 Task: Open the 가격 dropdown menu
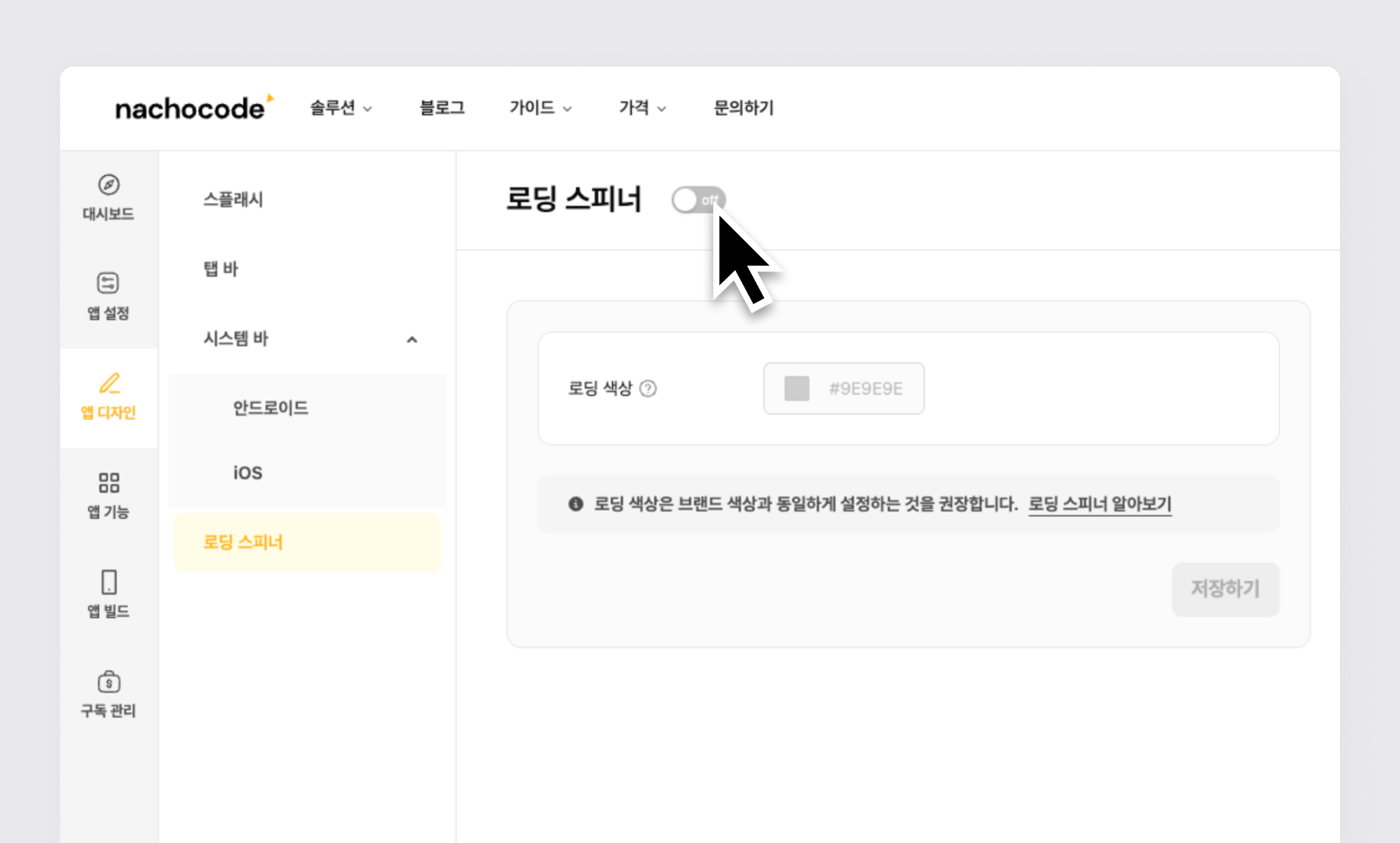click(642, 108)
